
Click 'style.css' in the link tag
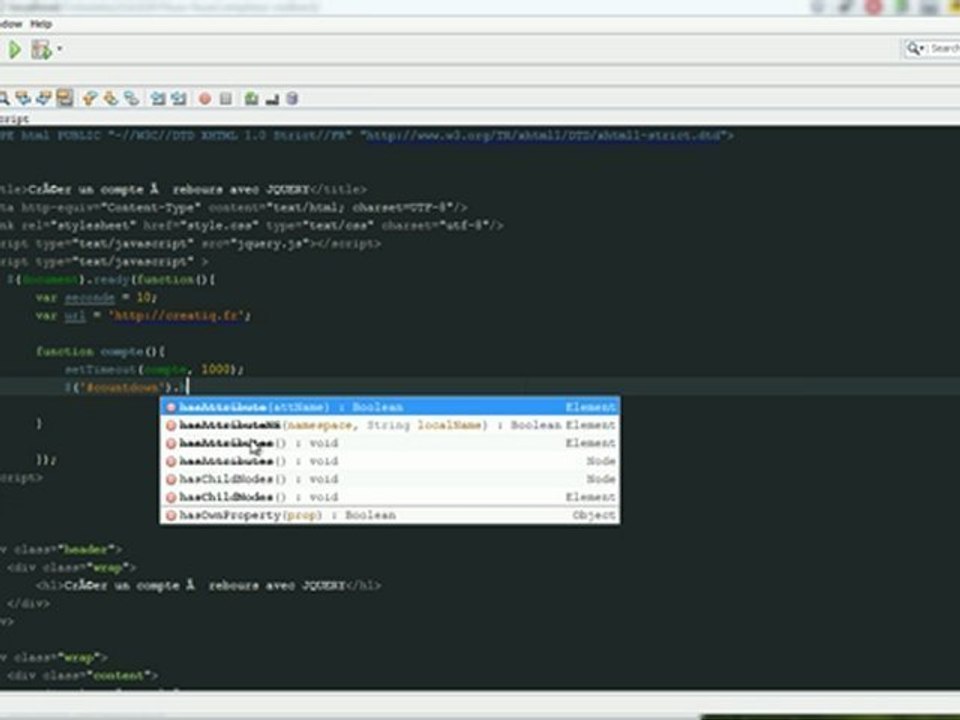pyautogui.click(x=224, y=225)
